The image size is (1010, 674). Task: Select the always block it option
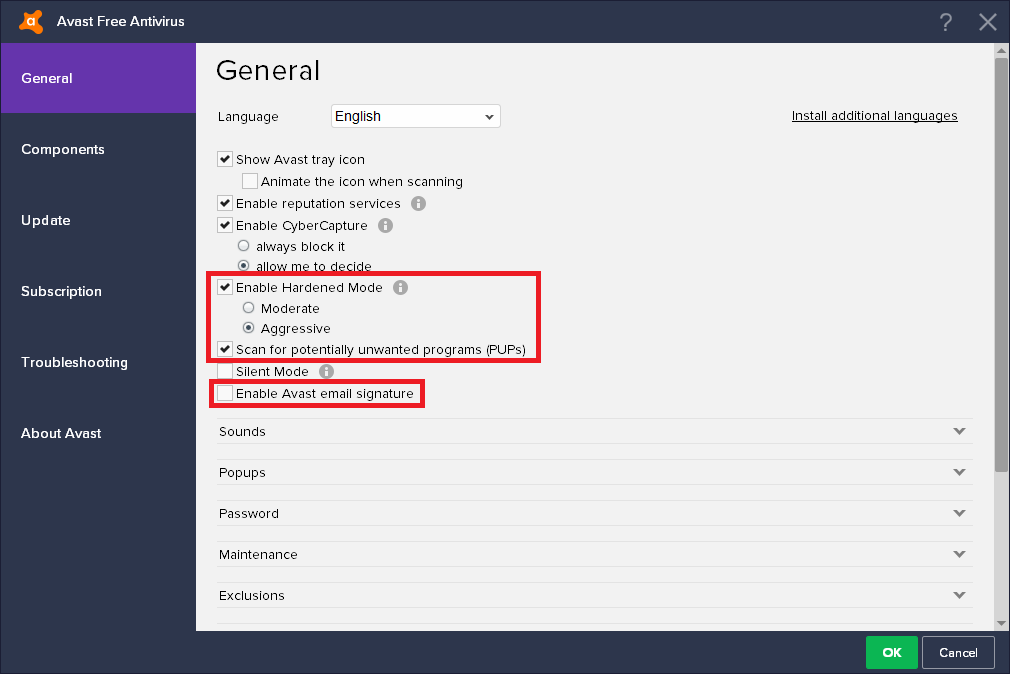[x=244, y=246]
